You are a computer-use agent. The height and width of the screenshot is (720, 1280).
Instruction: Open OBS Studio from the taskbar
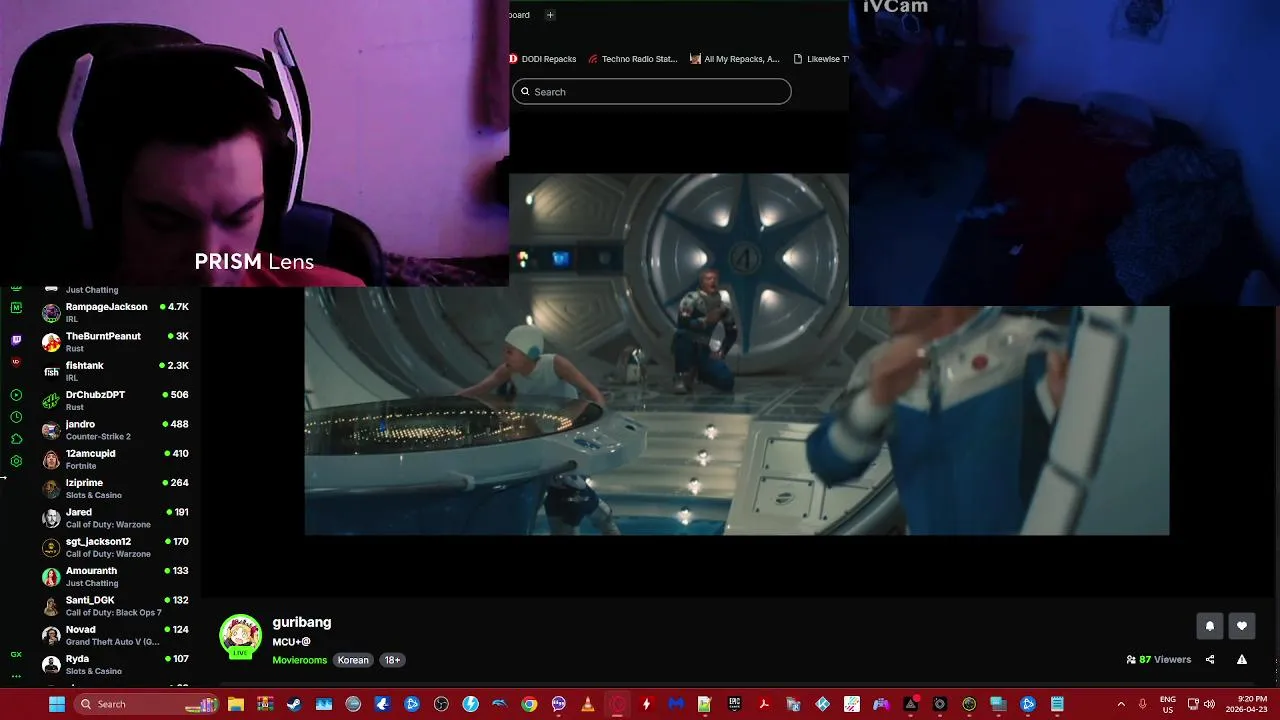(441, 704)
